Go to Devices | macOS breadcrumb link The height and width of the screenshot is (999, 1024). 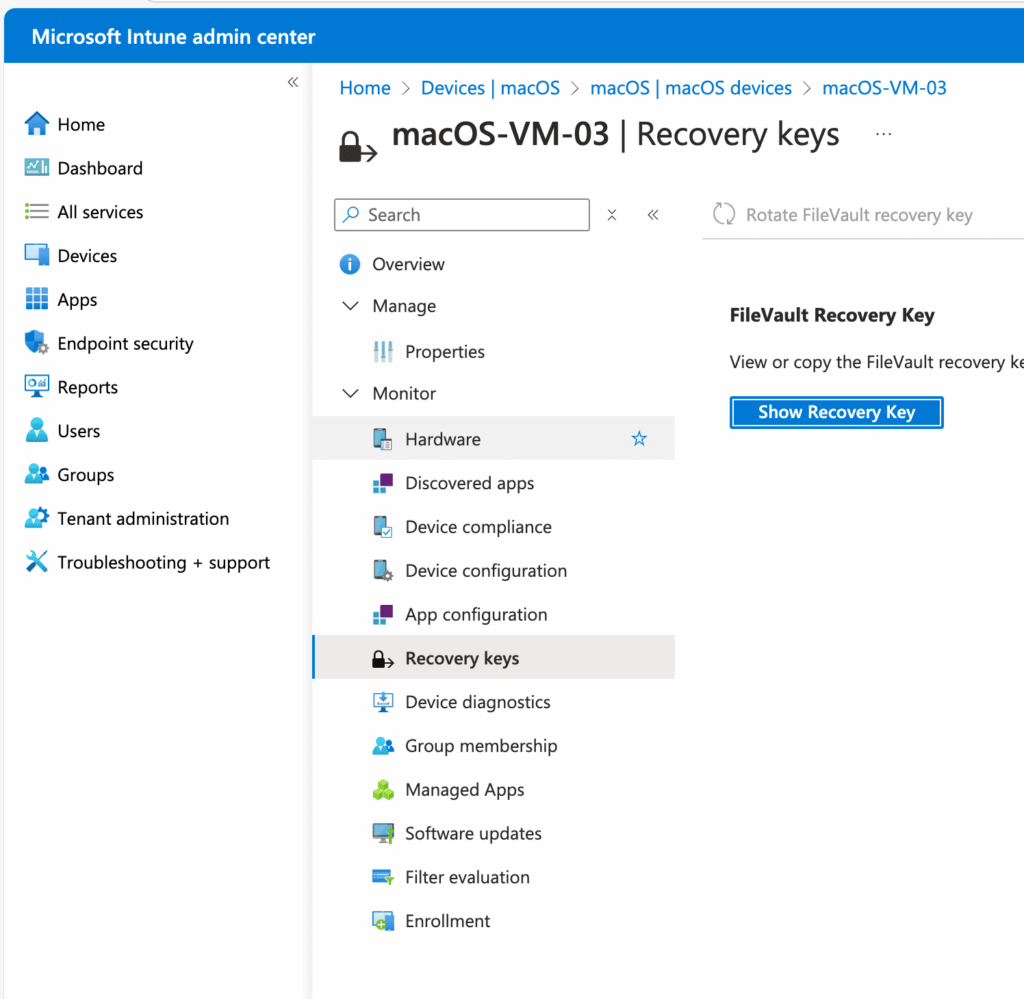[x=490, y=88]
